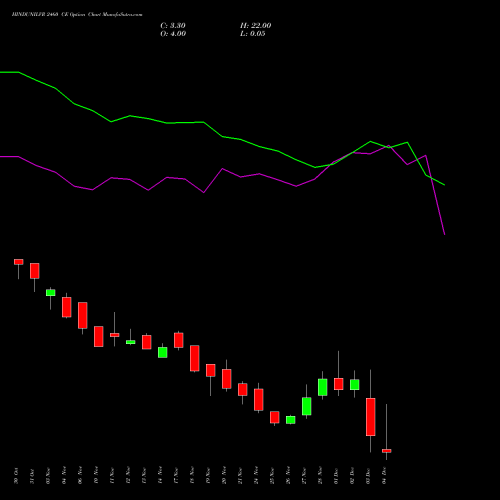Select the 02 Dec date label
Image resolution: width=500 pixels, height=500 pixels.
tap(352, 476)
